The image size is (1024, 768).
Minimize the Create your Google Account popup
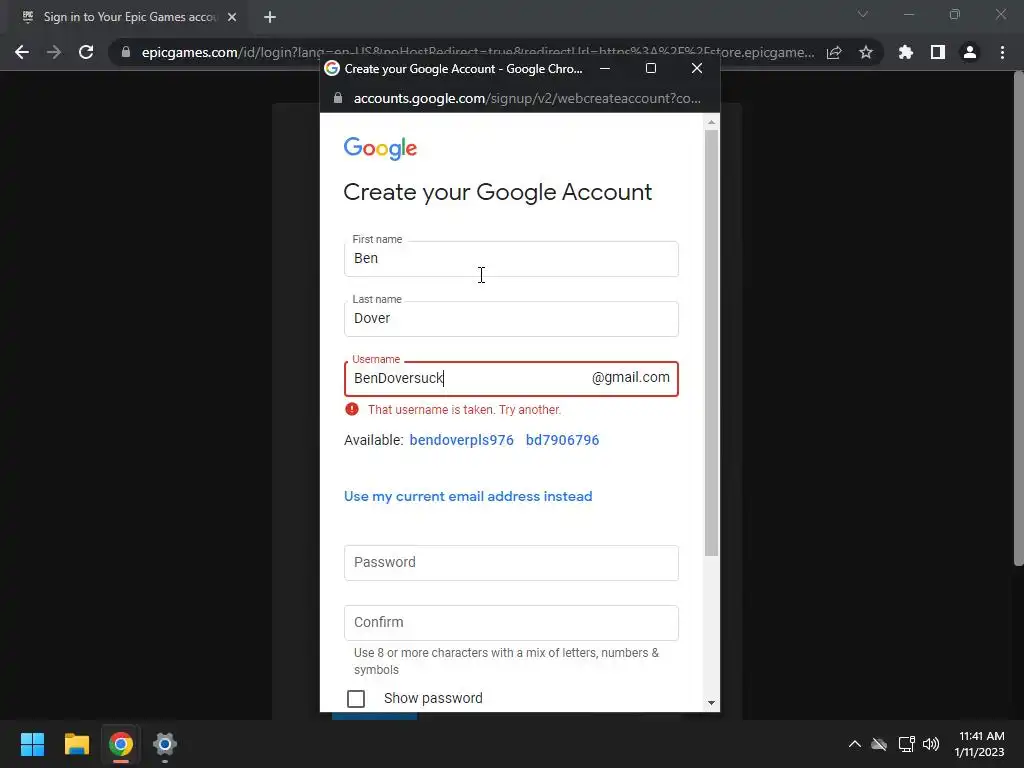coord(605,68)
